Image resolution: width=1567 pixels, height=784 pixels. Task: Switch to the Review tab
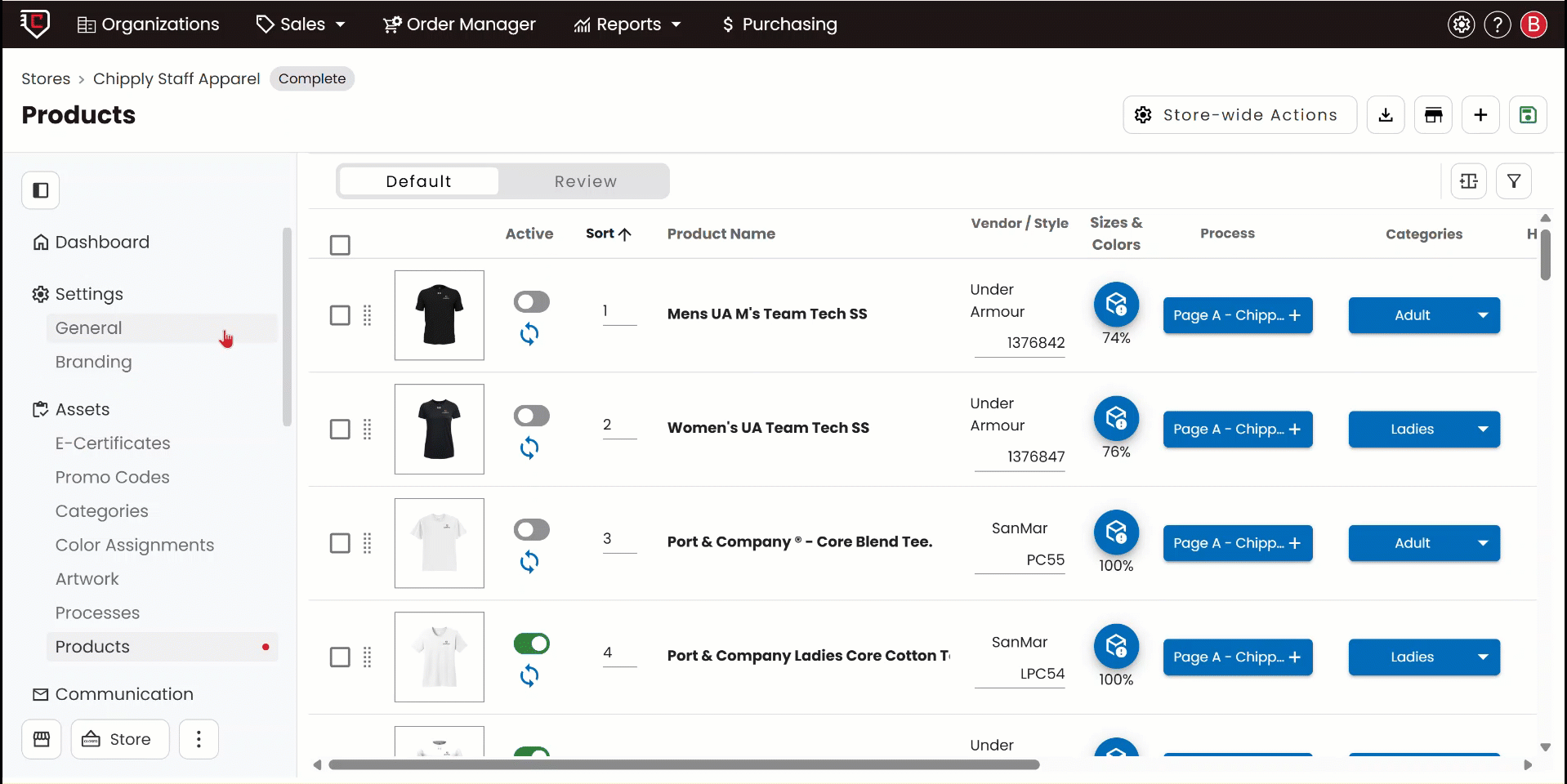coord(585,181)
